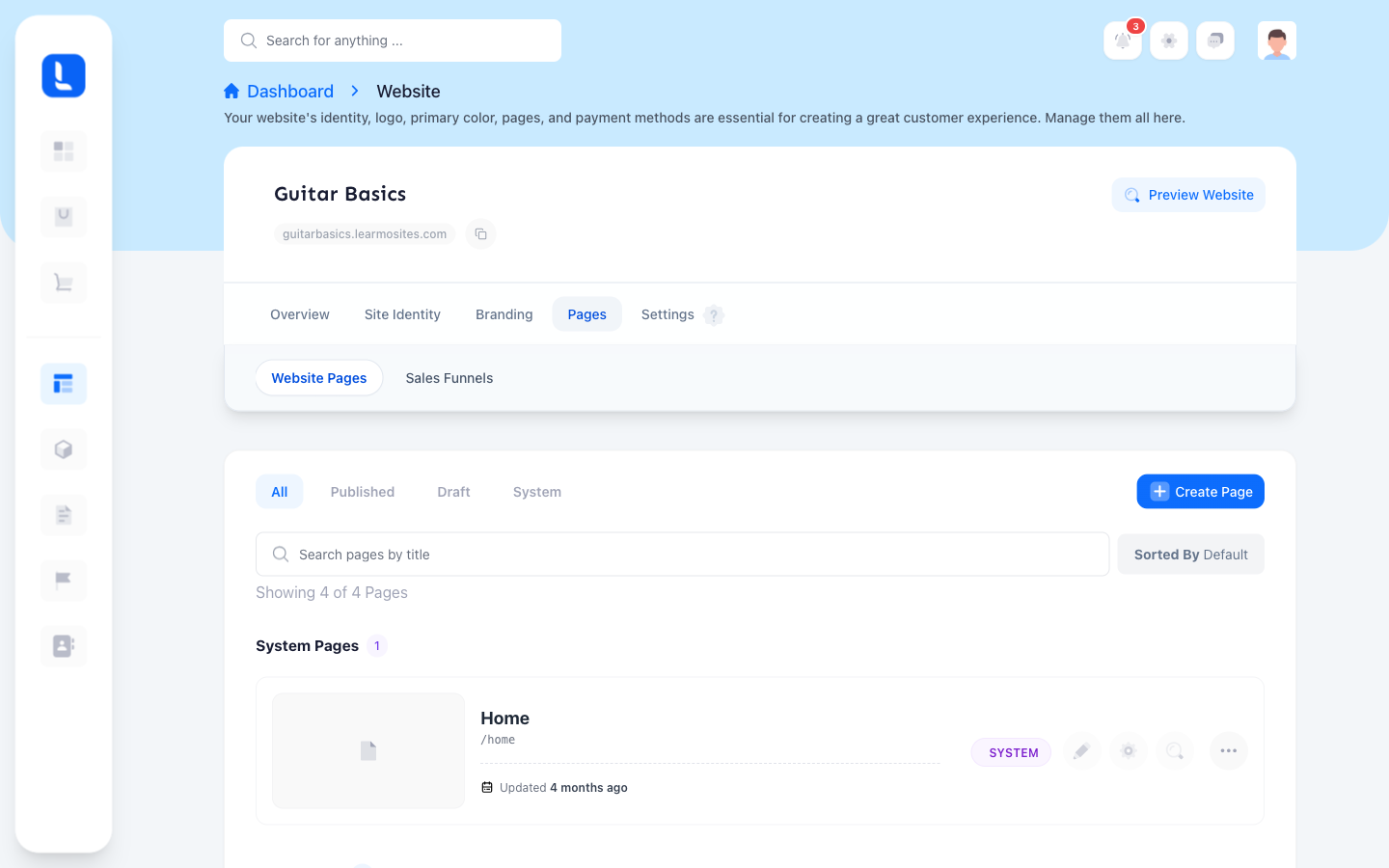Open the dashboard grid icon in sidebar
Screen dimensions: 1389x868
click(x=64, y=151)
